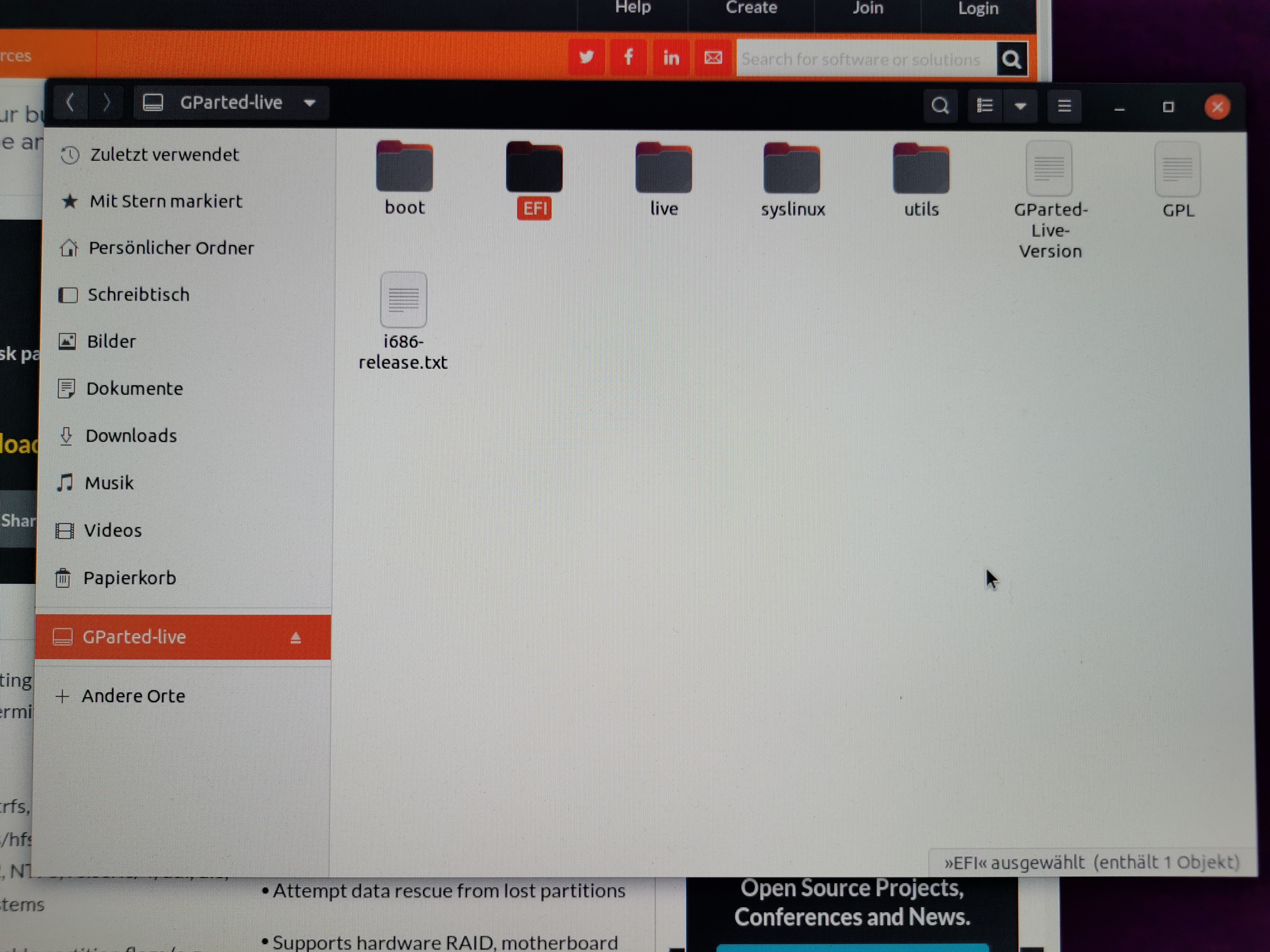Screen dimensions: 1270x952
Task: Click the Twitter share icon on website
Action: (x=586, y=57)
